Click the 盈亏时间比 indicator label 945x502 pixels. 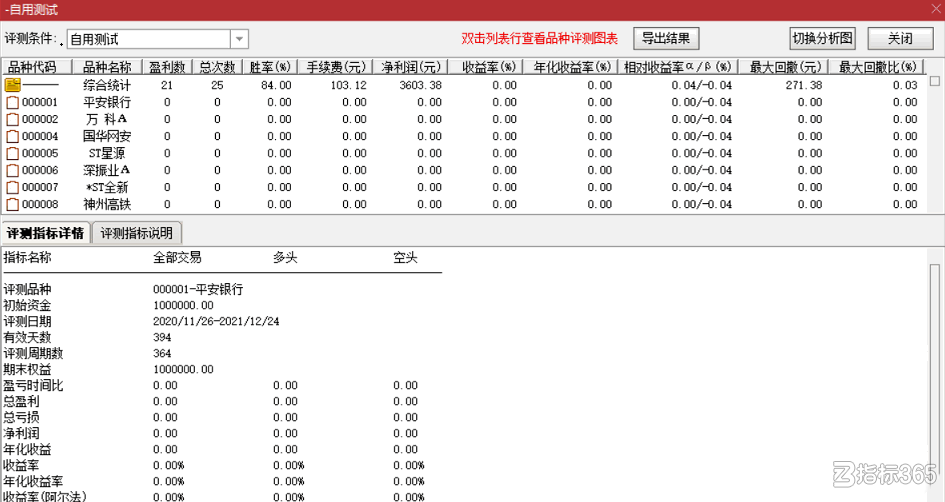(x=33, y=386)
